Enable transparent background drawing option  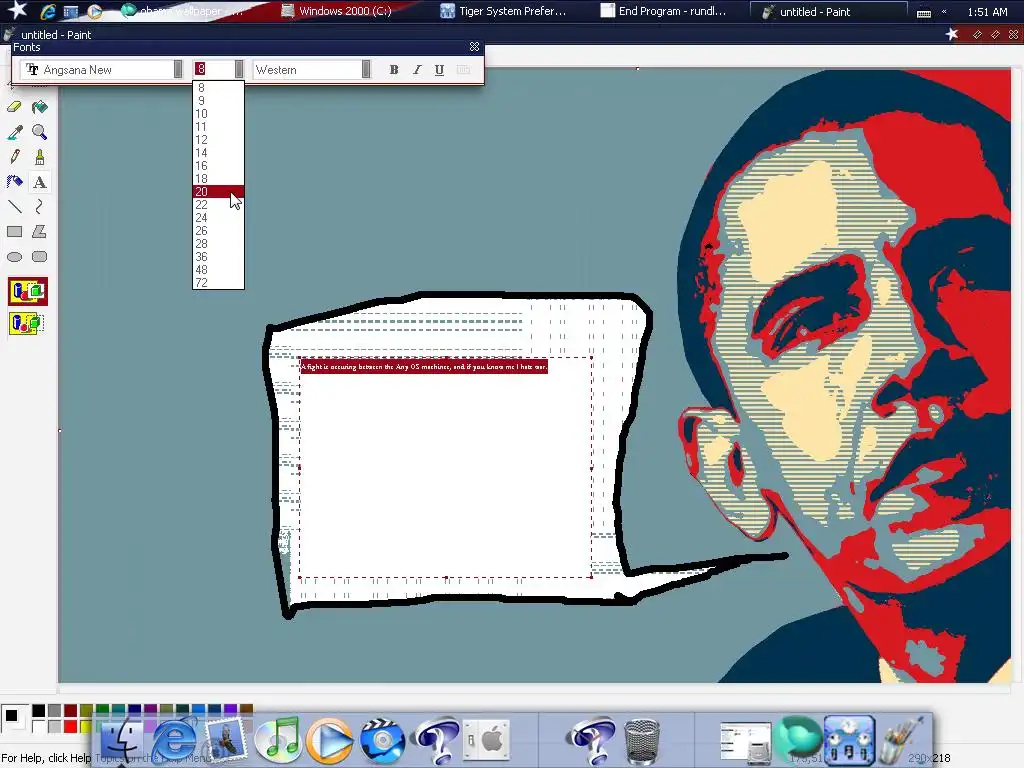click(x=27, y=323)
